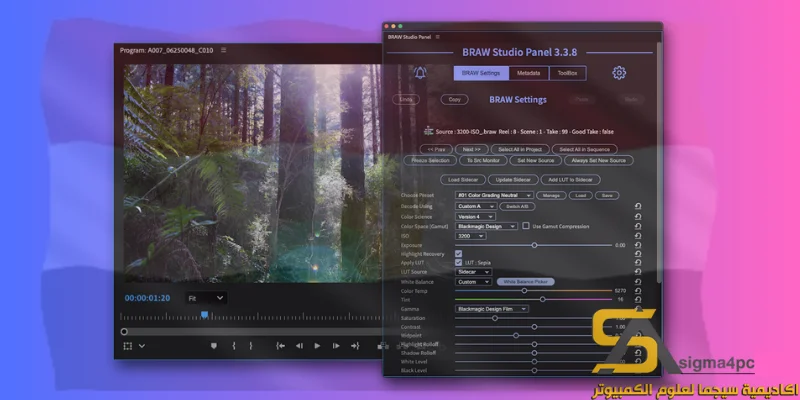800x400 pixels.
Task: Reset the ISO value
Action: [638, 236]
